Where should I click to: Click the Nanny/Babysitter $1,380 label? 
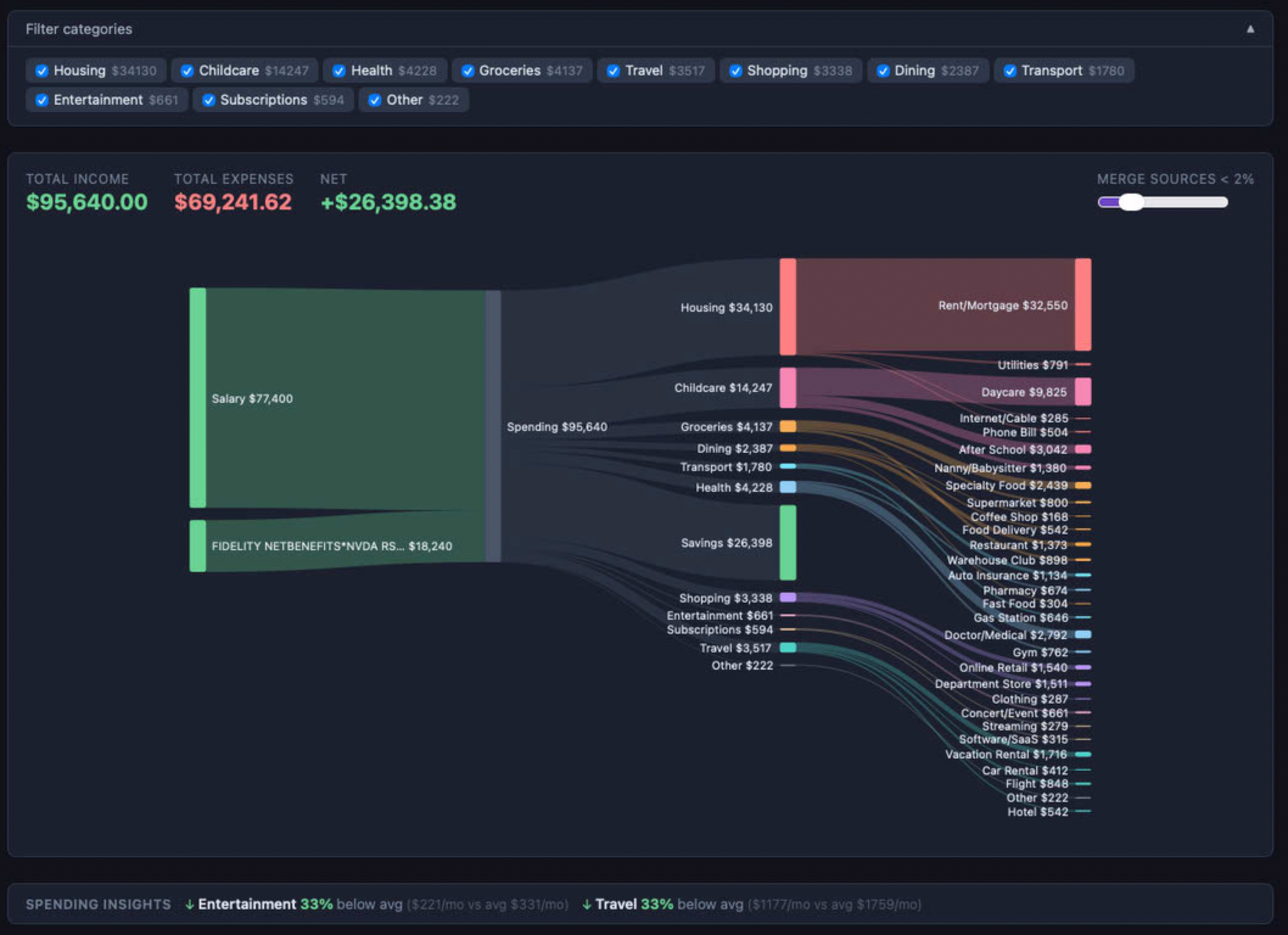pos(1000,467)
